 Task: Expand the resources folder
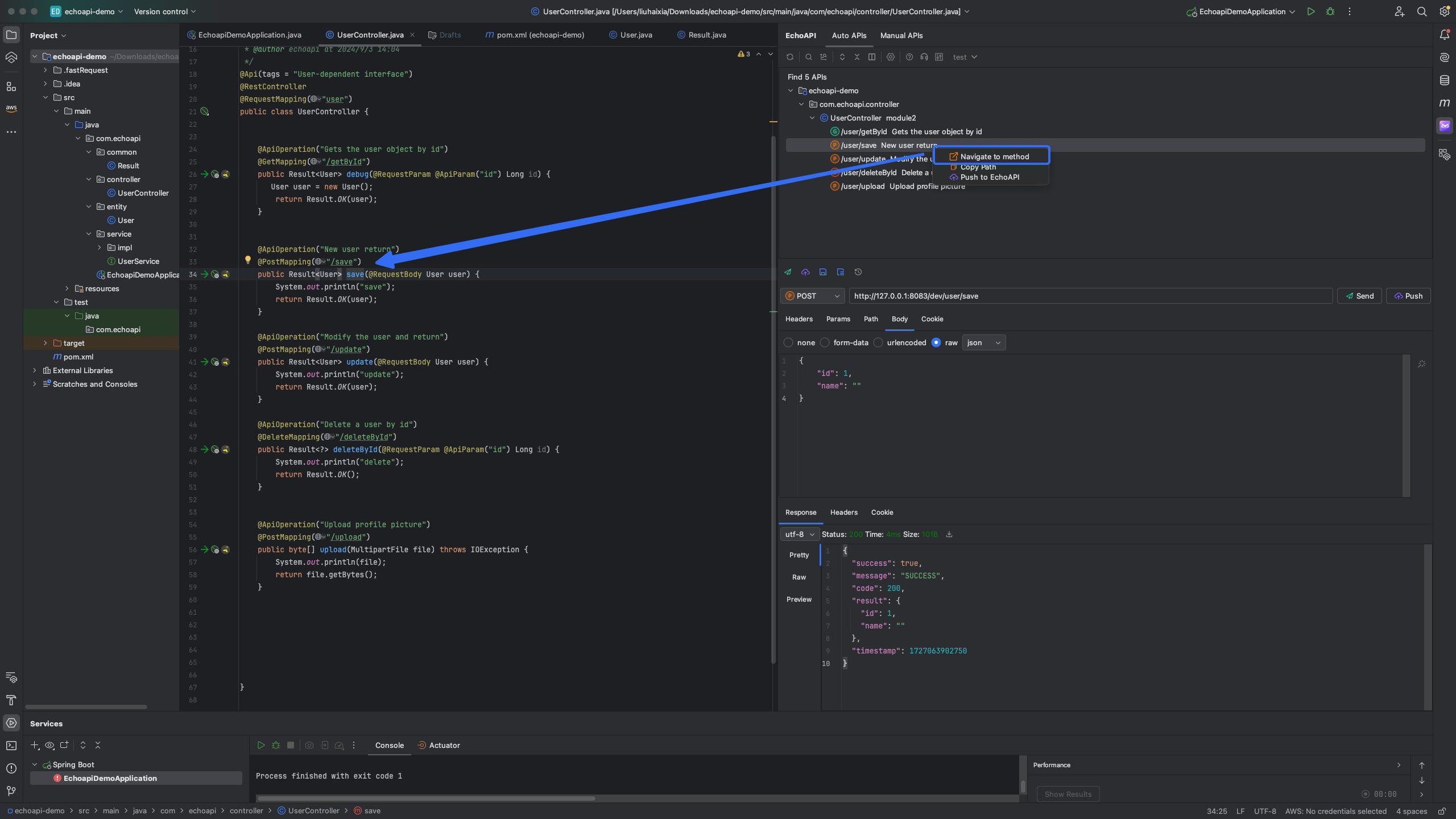pos(67,288)
